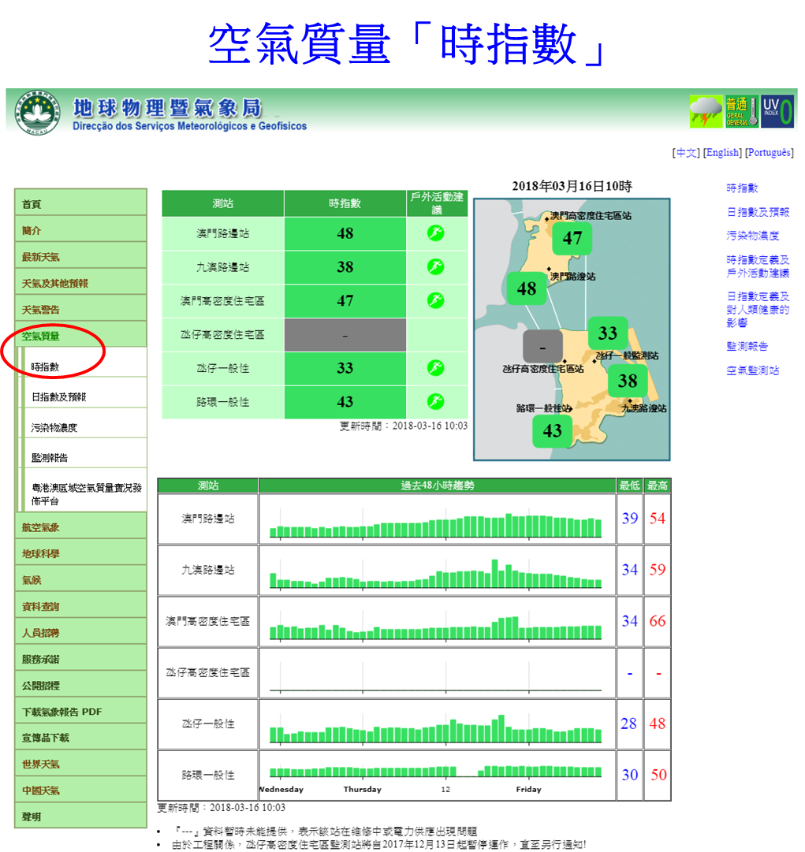The width and height of the screenshot is (805, 852).
Task: Open the 污染物濃度 link on the right
Action: point(753,236)
